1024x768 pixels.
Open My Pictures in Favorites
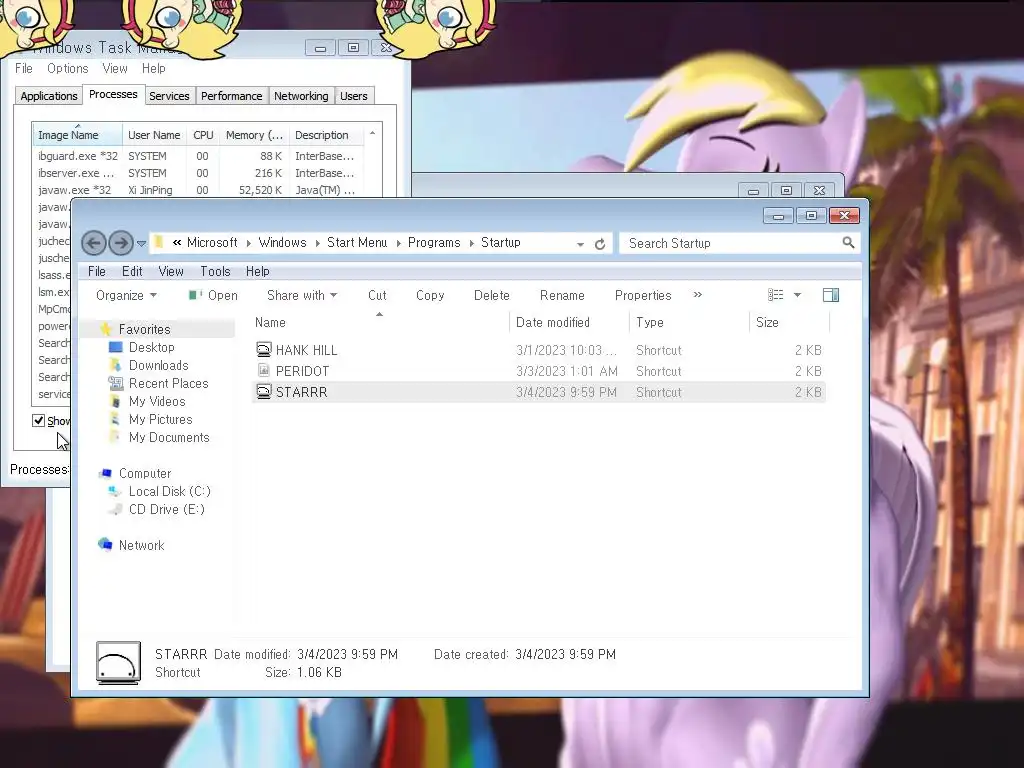[160, 419]
